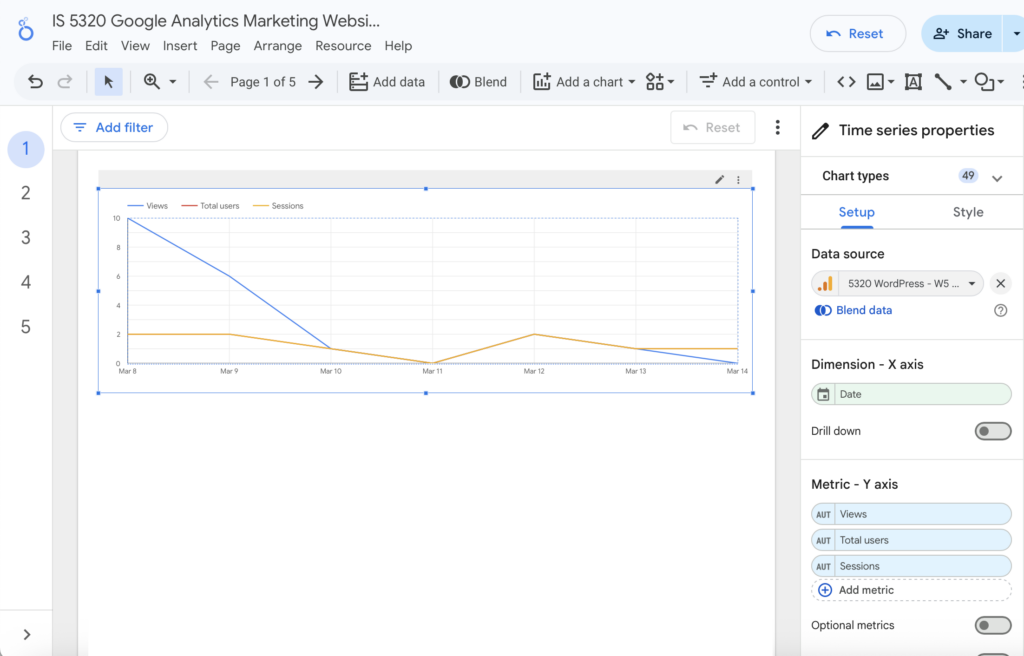The image size is (1024, 656).
Task: Open the data source help icon
Action: pos(1000,311)
